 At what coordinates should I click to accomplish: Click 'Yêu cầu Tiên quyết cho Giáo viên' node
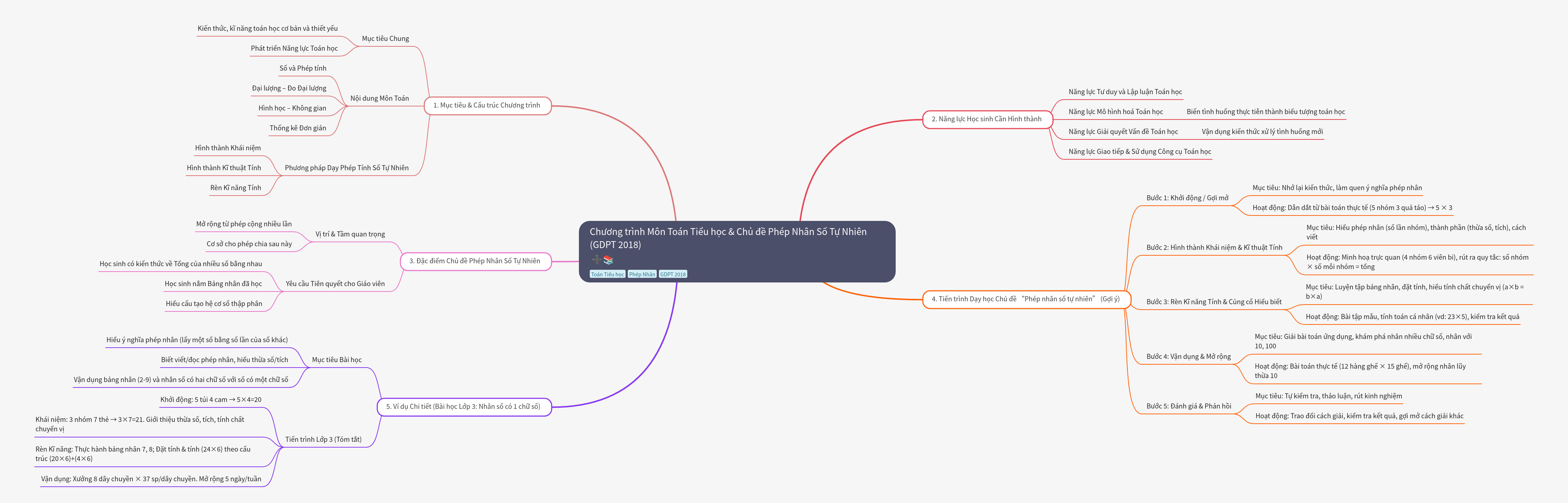335,284
